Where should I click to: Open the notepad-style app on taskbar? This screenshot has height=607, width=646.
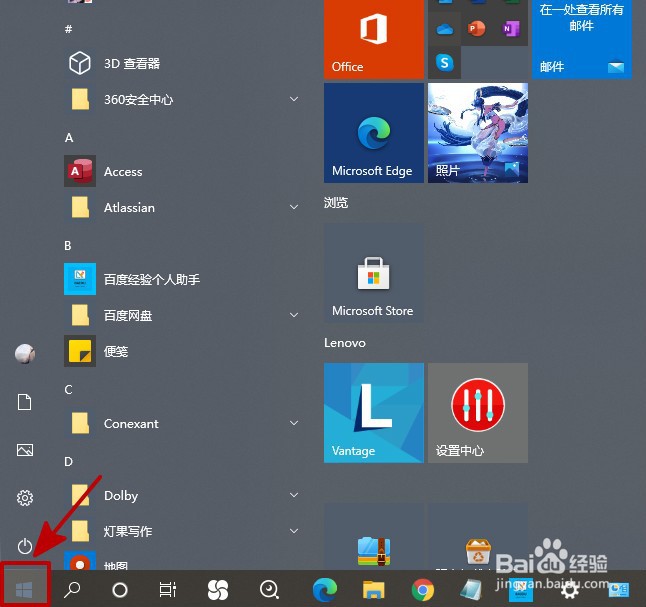coord(471,590)
